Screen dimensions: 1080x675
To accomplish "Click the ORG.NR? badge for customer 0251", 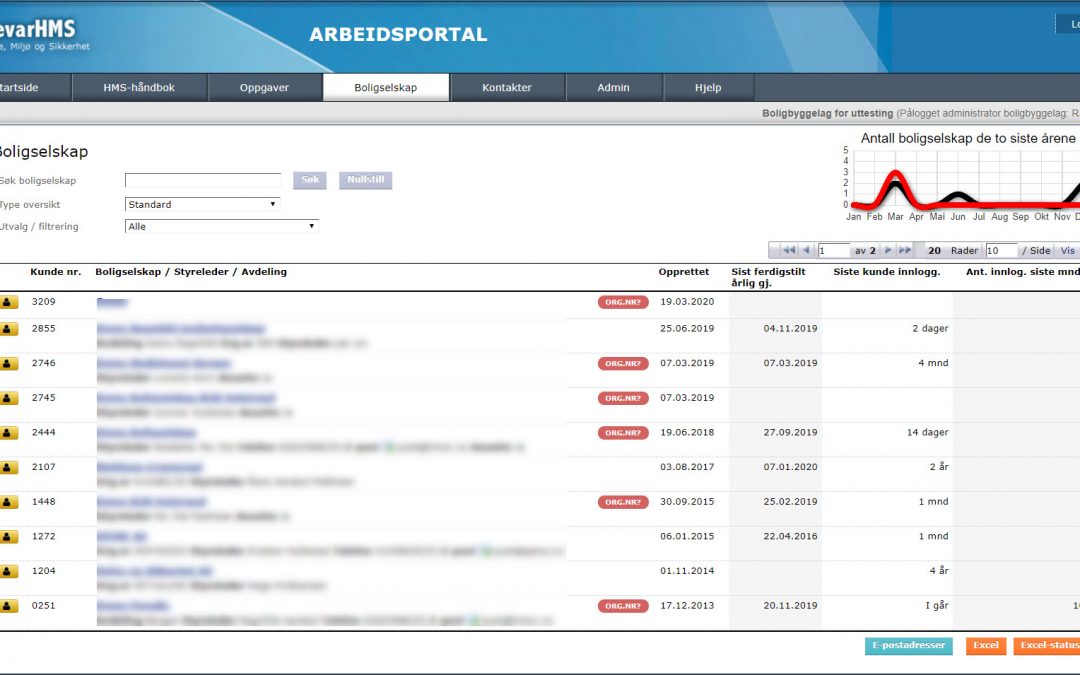I will [623, 606].
